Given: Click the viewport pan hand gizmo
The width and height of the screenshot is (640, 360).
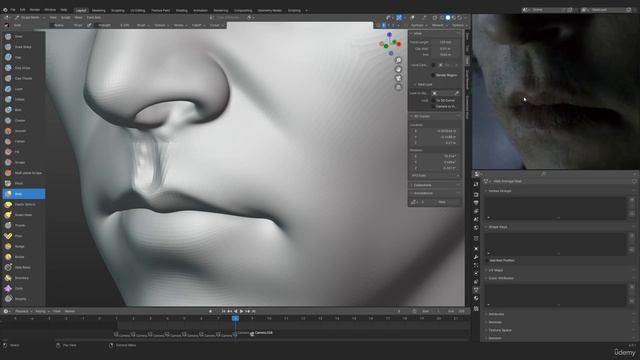Looking at the screenshot, I should click(398, 69).
